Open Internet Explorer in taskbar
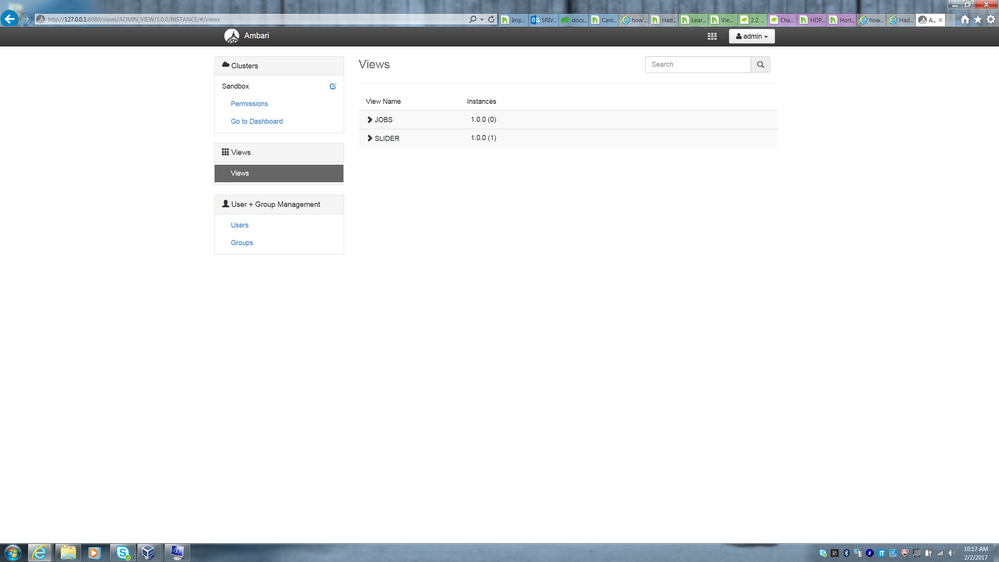 point(40,552)
